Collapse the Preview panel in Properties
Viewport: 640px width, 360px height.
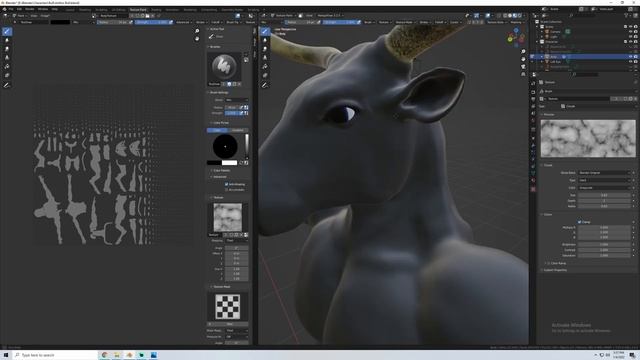(x=549, y=115)
